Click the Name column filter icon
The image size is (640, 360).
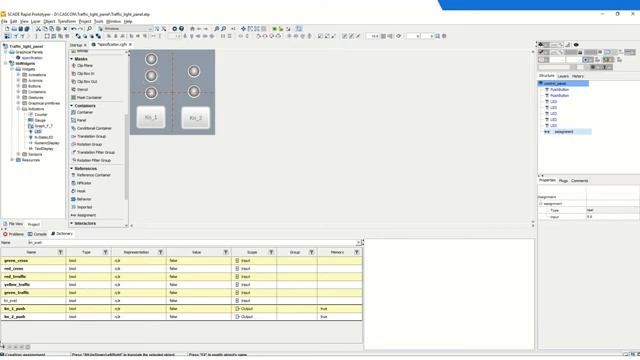pos(60,252)
